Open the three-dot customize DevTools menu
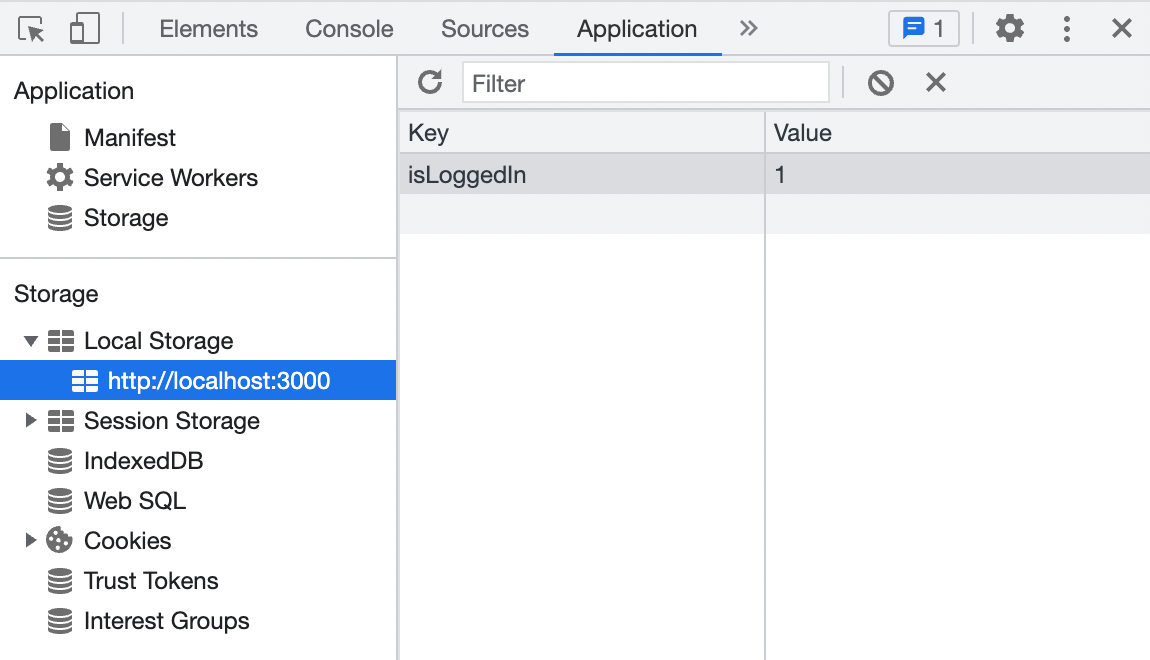 (x=1067, y=29)
